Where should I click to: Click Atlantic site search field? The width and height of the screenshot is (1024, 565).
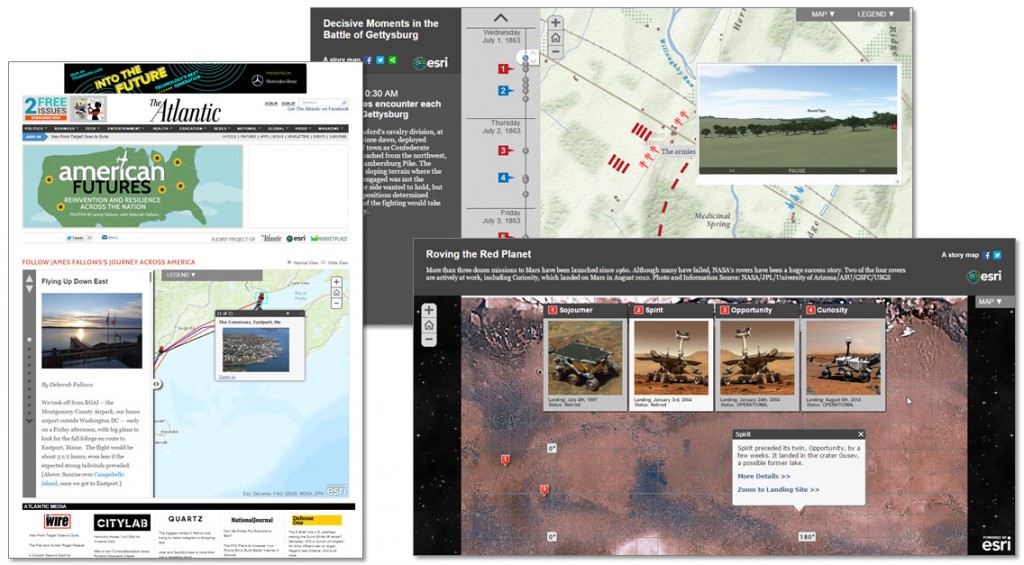click(321, 103)
